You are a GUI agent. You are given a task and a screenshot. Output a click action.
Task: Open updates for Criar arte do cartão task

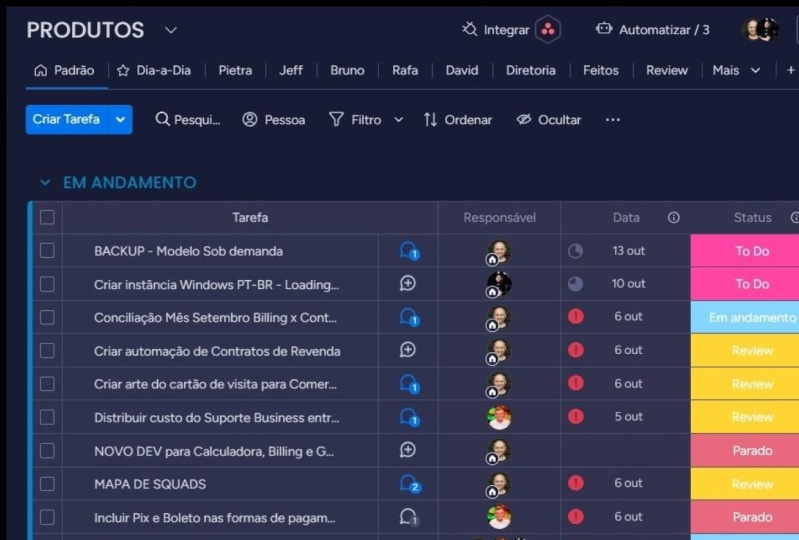click(409, 384)
